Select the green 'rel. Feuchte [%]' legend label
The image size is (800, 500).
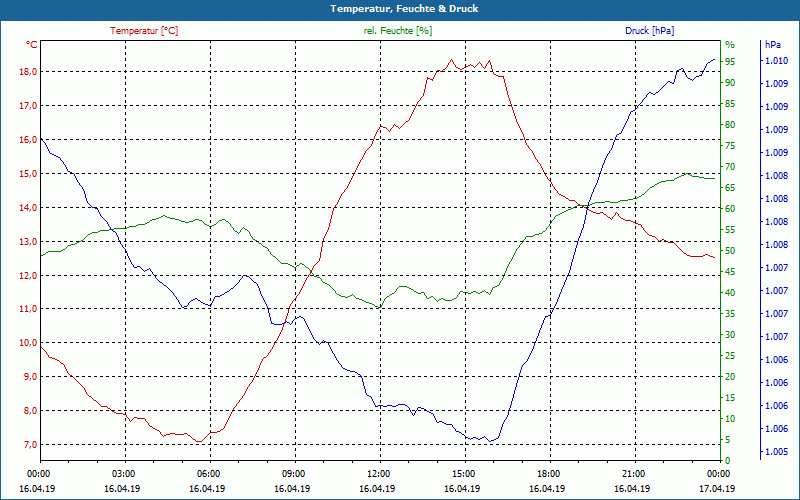coord(397,31)
